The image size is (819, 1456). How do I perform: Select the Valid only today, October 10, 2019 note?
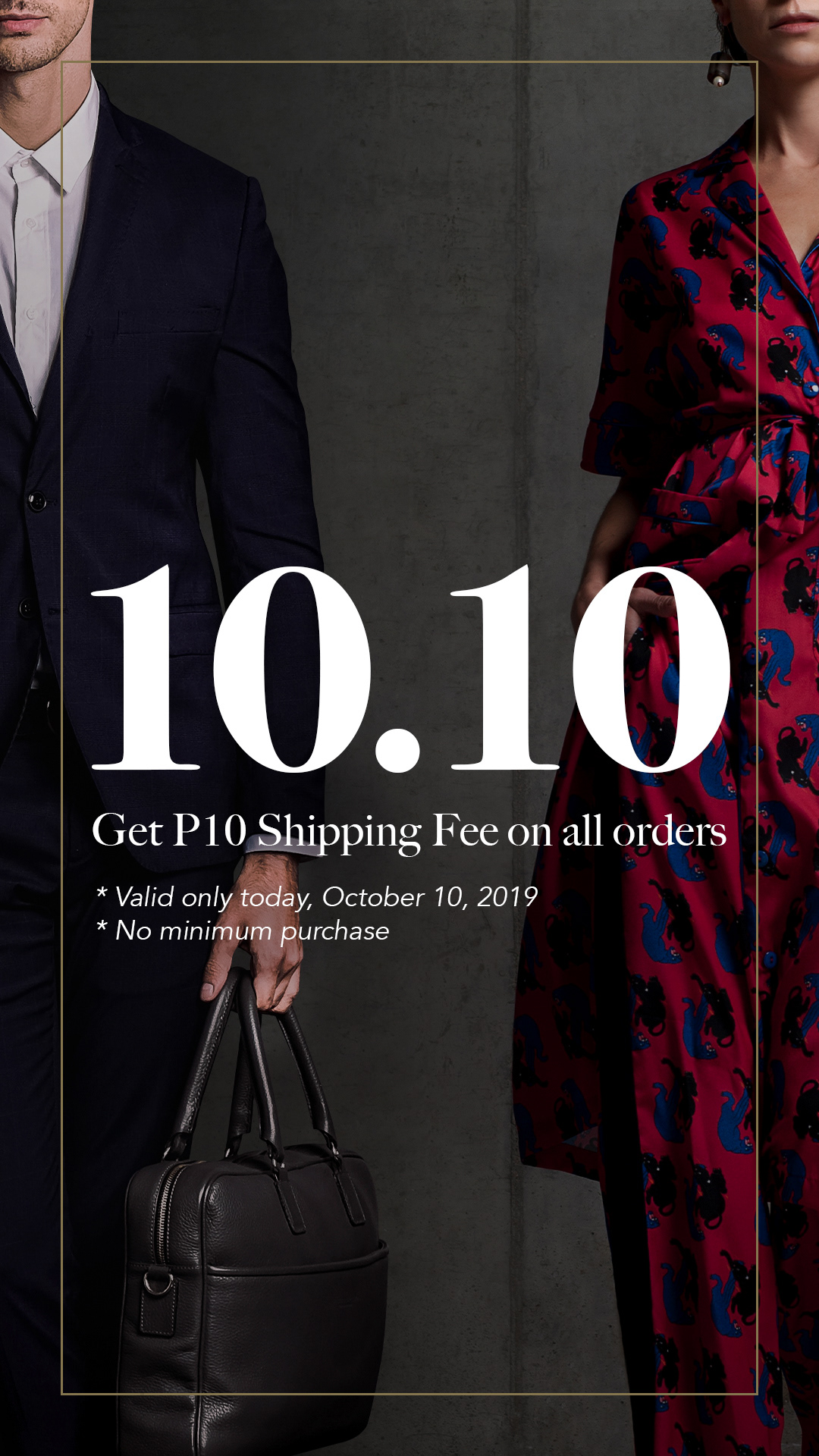pos(317,897)
